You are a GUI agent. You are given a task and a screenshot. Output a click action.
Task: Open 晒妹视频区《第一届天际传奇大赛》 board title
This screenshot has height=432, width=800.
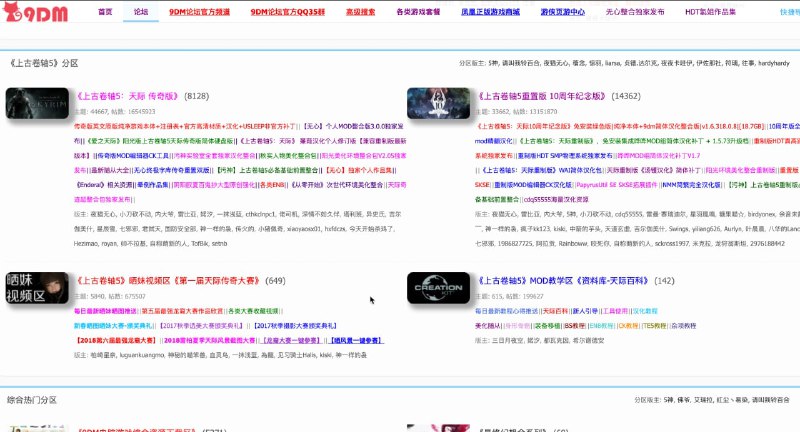click(x=168, y=281)
